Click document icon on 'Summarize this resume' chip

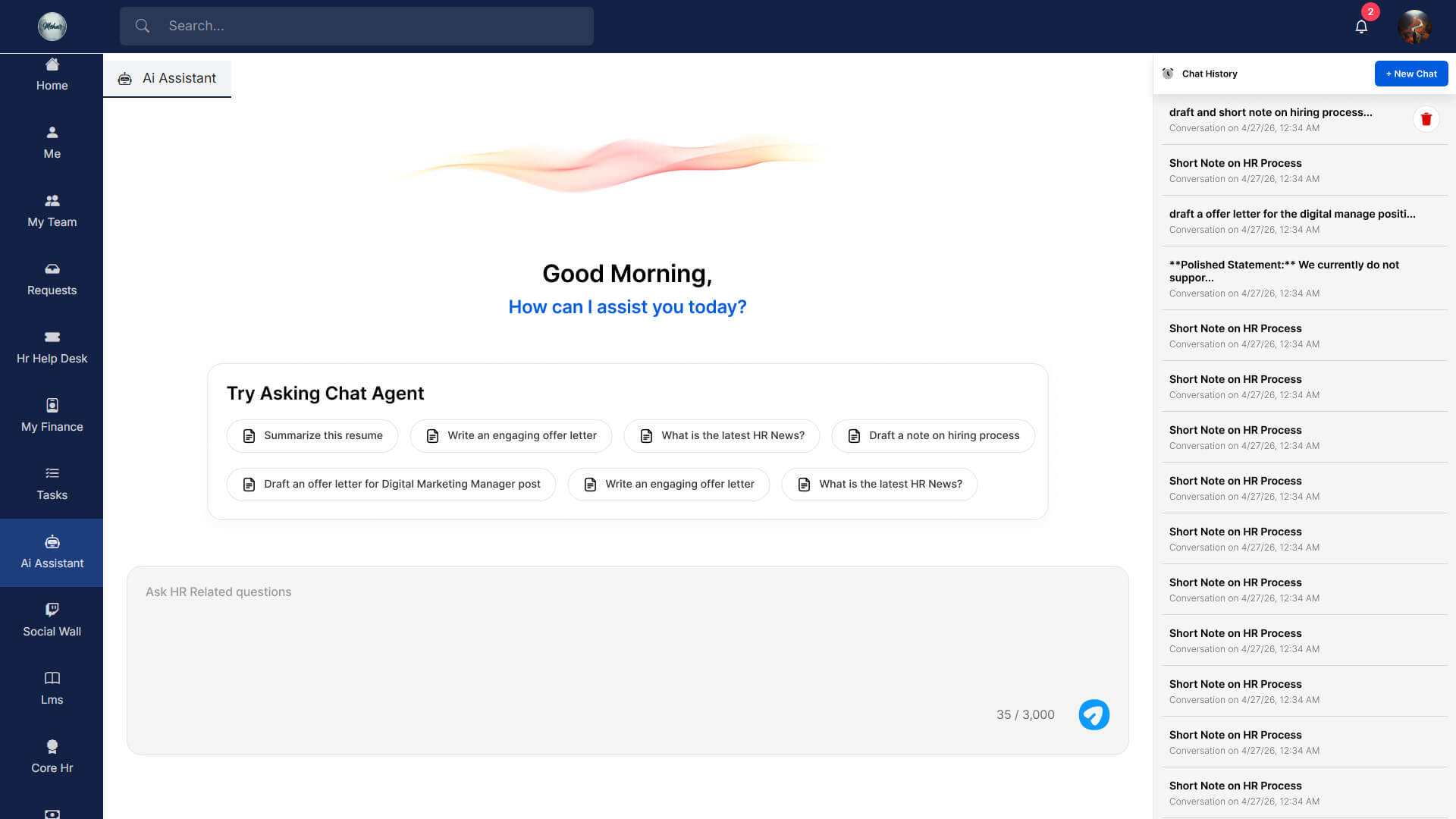pos(249,436)
